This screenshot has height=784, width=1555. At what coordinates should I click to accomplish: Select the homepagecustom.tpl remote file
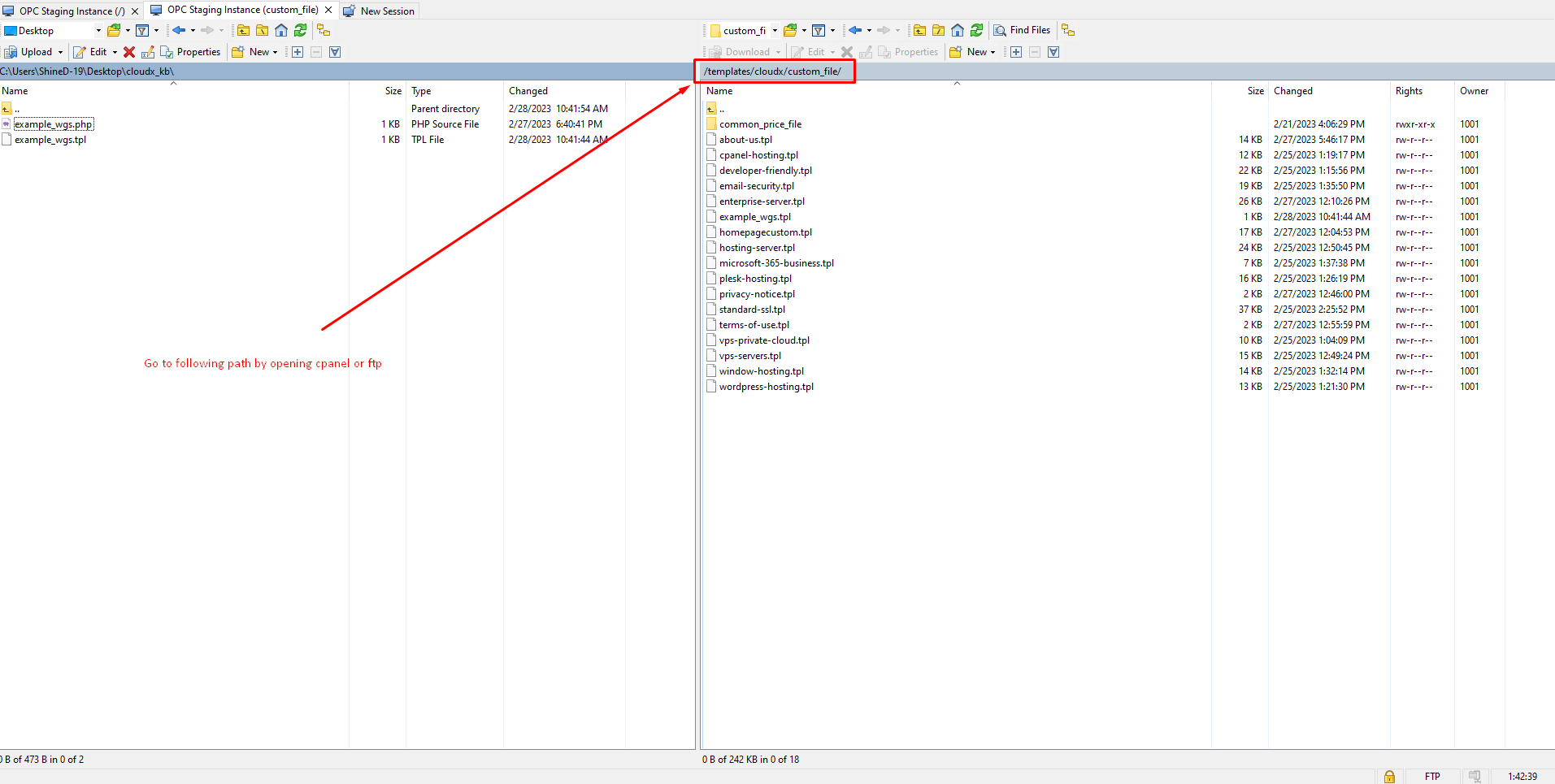765,232
